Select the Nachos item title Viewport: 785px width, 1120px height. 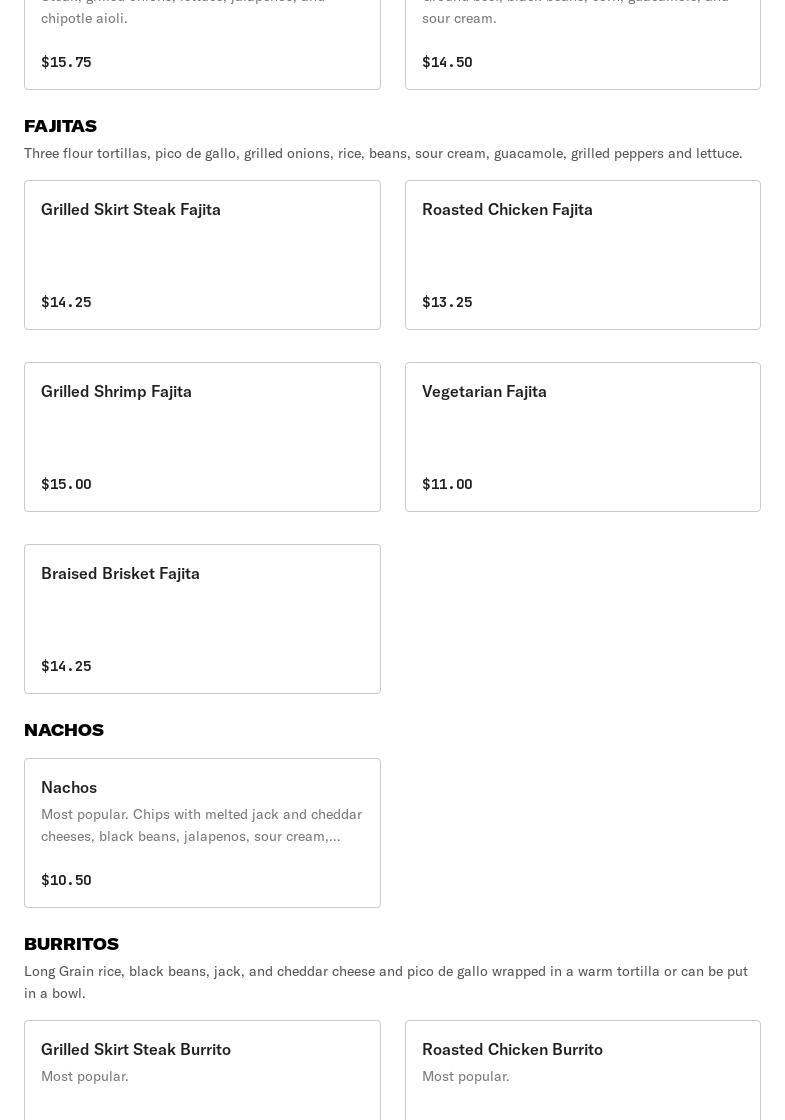click(x=69, y=787)
